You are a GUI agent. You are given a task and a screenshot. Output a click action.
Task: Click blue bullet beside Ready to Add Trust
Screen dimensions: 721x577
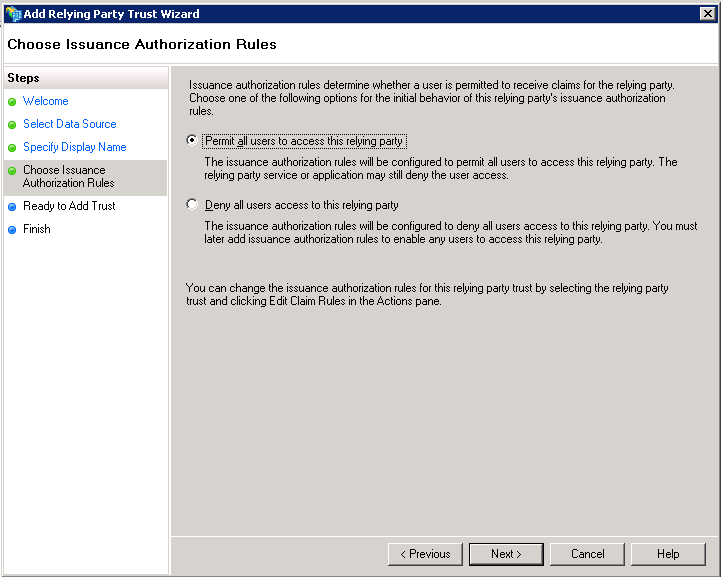coord(12,207)
